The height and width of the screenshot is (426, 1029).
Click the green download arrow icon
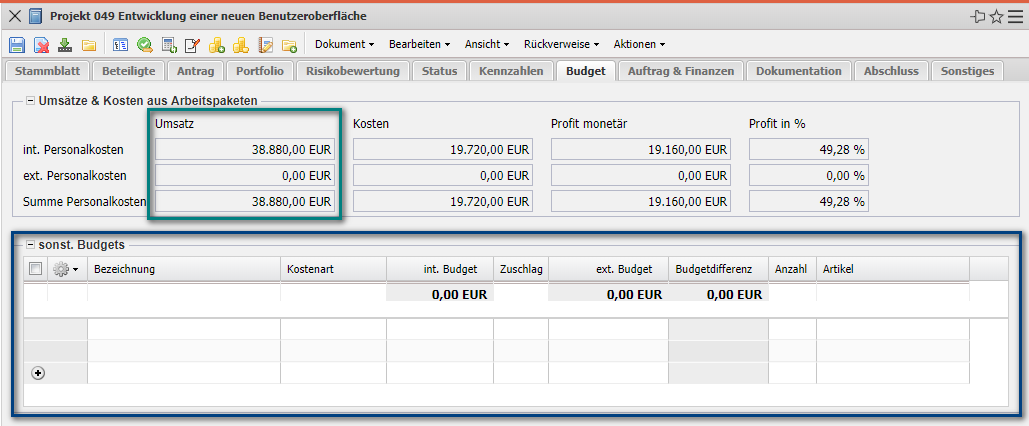point(65,45)
